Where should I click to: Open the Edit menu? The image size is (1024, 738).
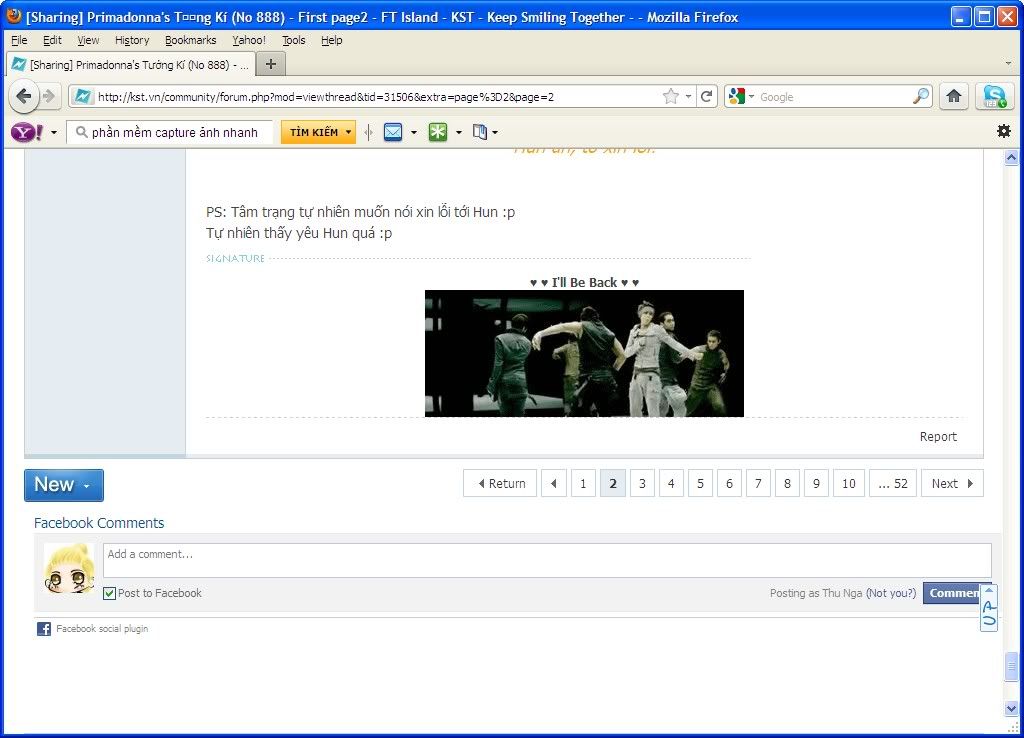tap(52, 40)
